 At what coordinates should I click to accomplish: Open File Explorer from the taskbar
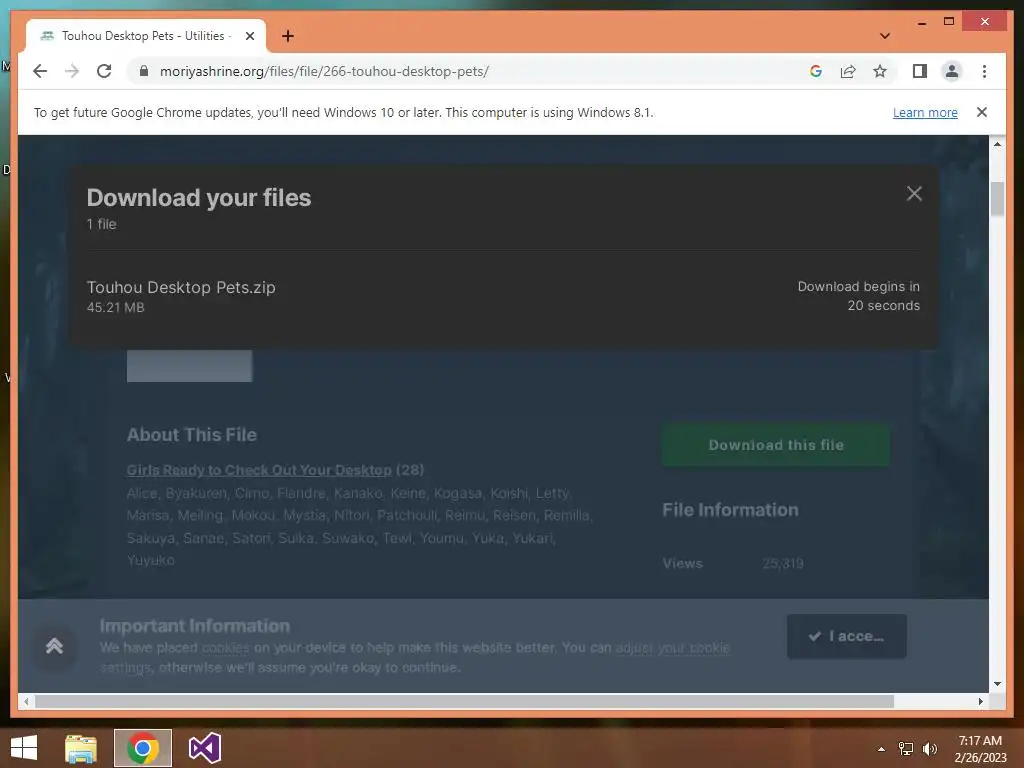coord(81,748)
